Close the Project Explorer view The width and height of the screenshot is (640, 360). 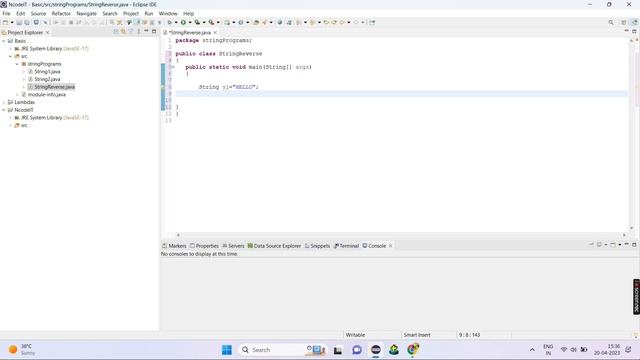pos(47,32)
